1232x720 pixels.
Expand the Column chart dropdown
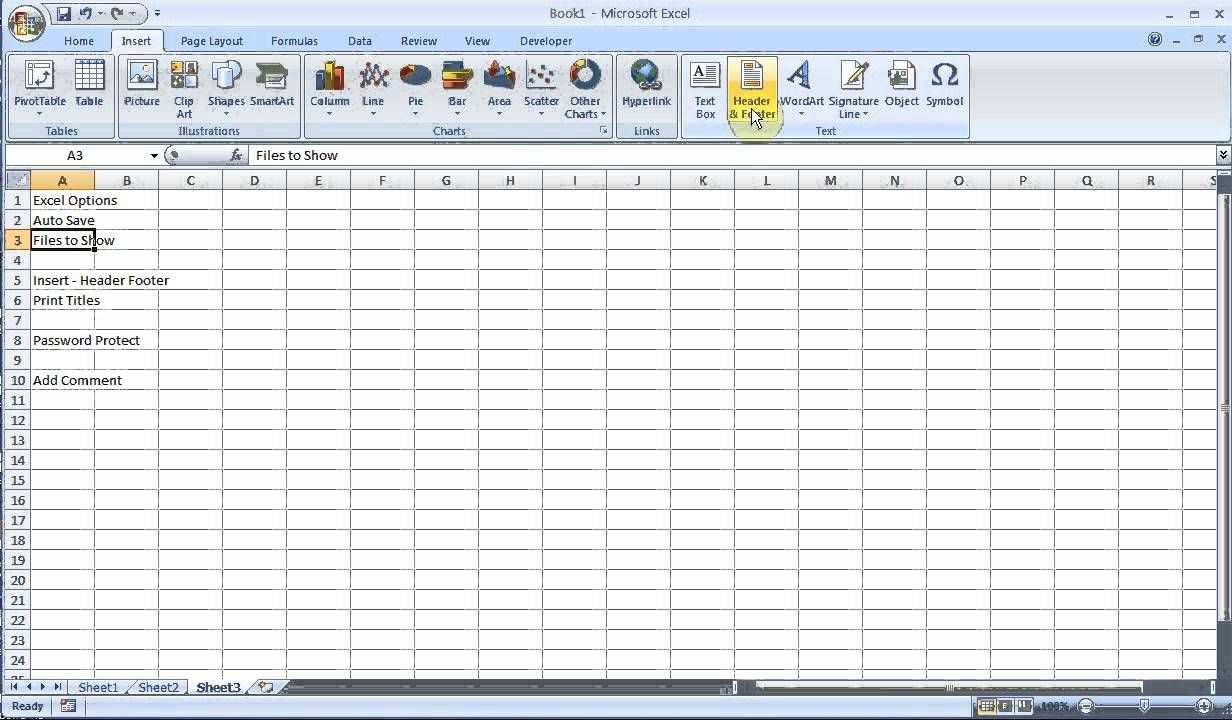click(x=329, y=113)
